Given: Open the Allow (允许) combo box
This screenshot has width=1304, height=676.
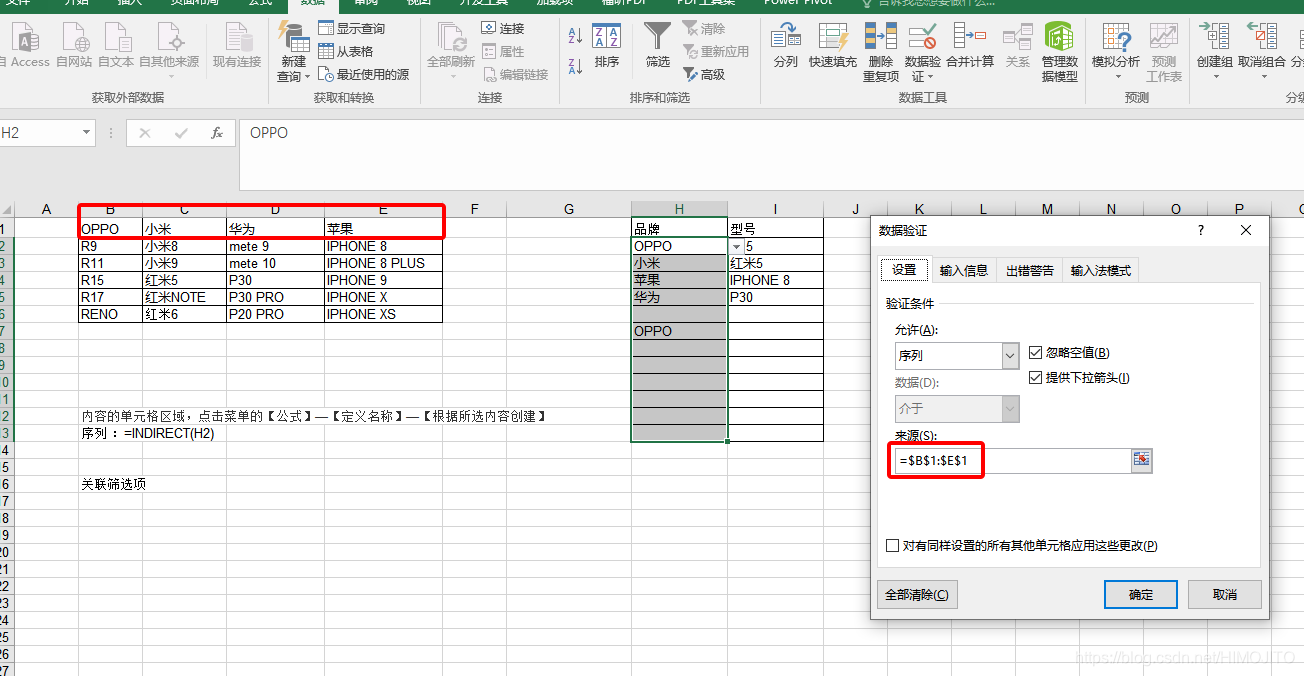Looking at the screenshot, I should coord(957,356).
